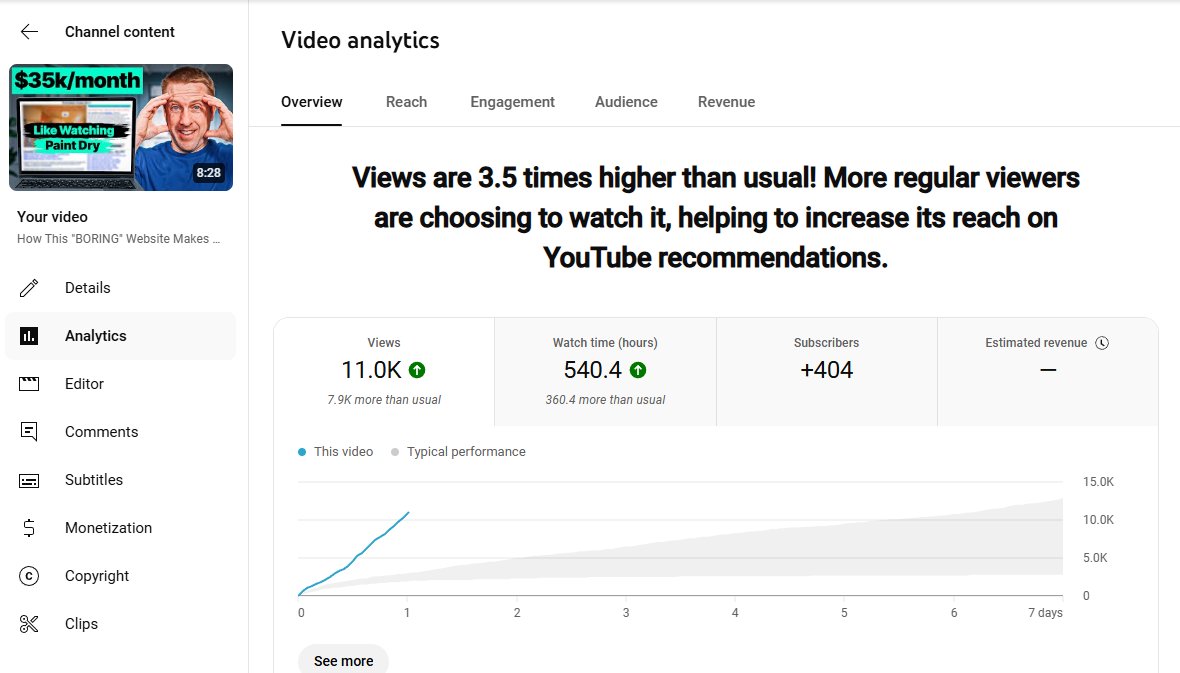The image size is (1180, 673).
Task: Click the Subtitles caption icon
Action: pos(29,480)
